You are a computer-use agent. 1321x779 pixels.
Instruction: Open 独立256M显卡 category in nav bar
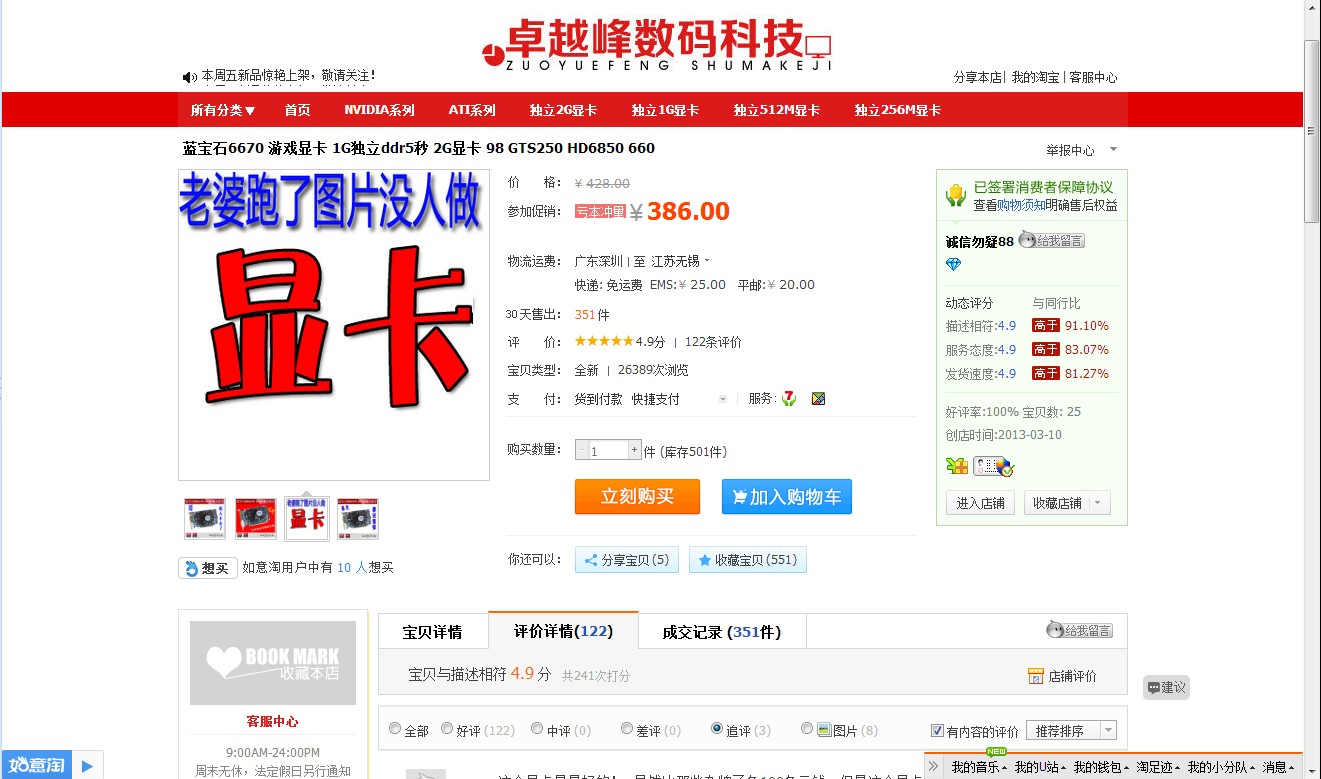pos(897,110)
